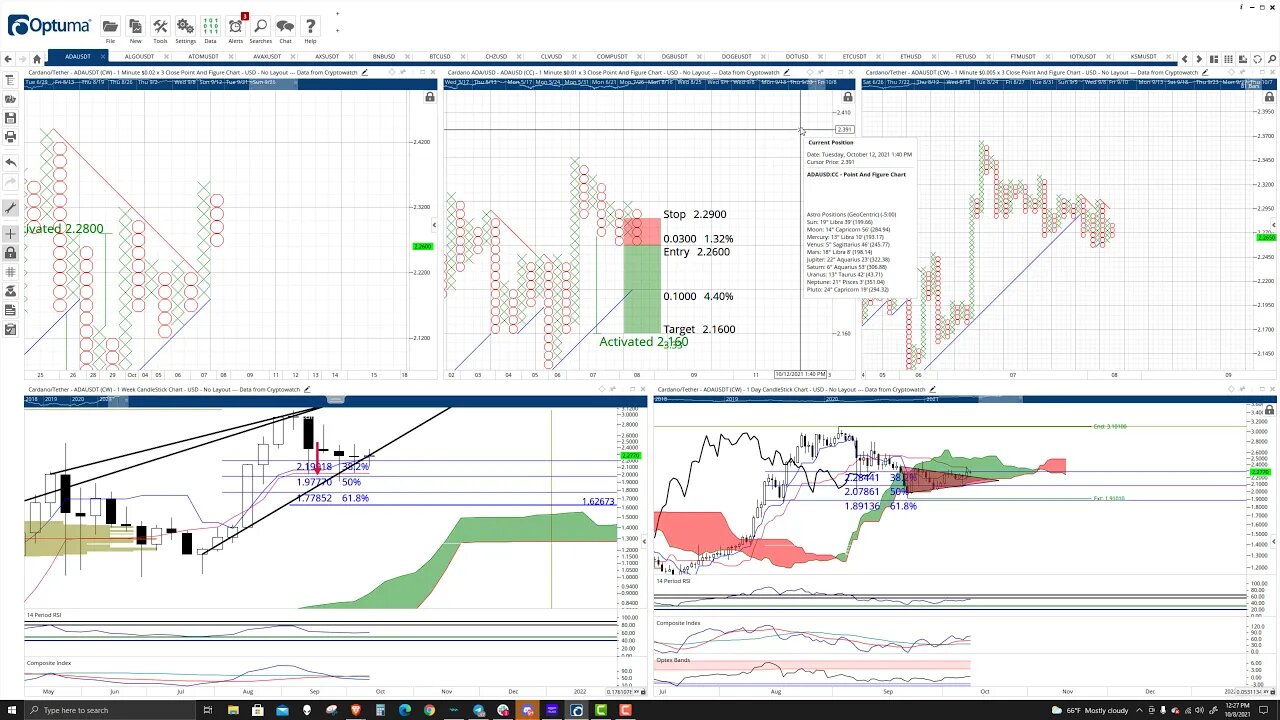Click the Optex Bands label
The width and height of the screenshot is (1280, 720).
(671, 660)
